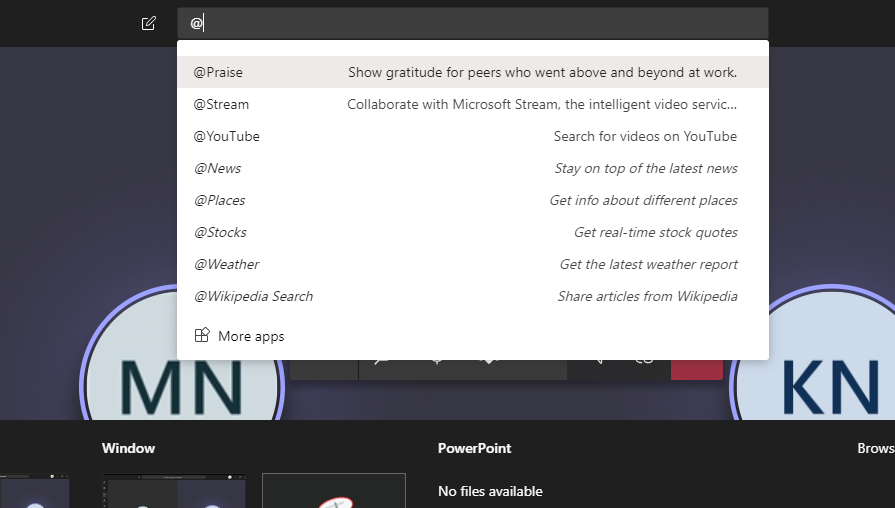Pick the @Weather report entry

click(x=473, y=264)
